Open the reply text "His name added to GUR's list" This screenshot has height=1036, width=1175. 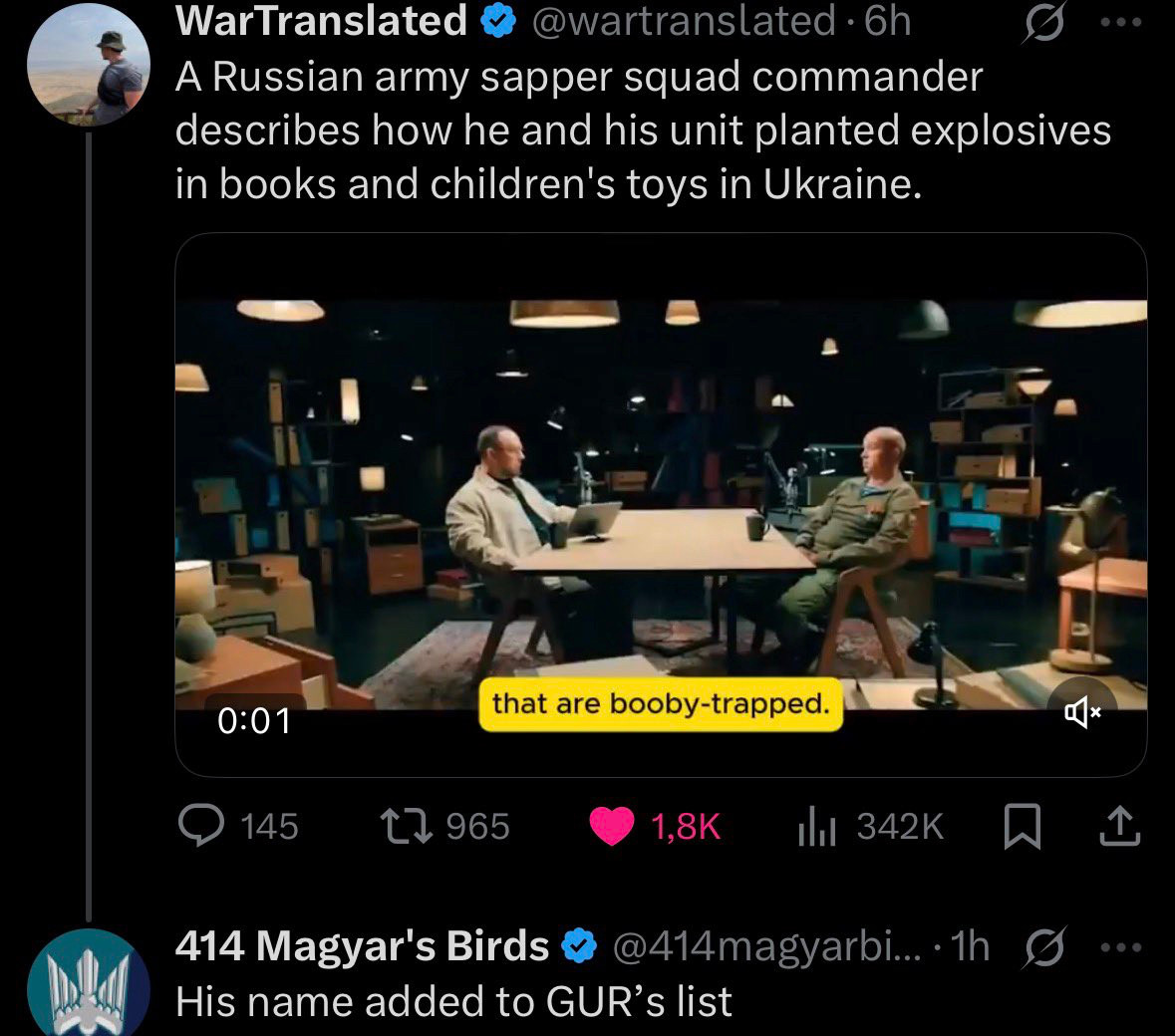[x=453, y=1001]
